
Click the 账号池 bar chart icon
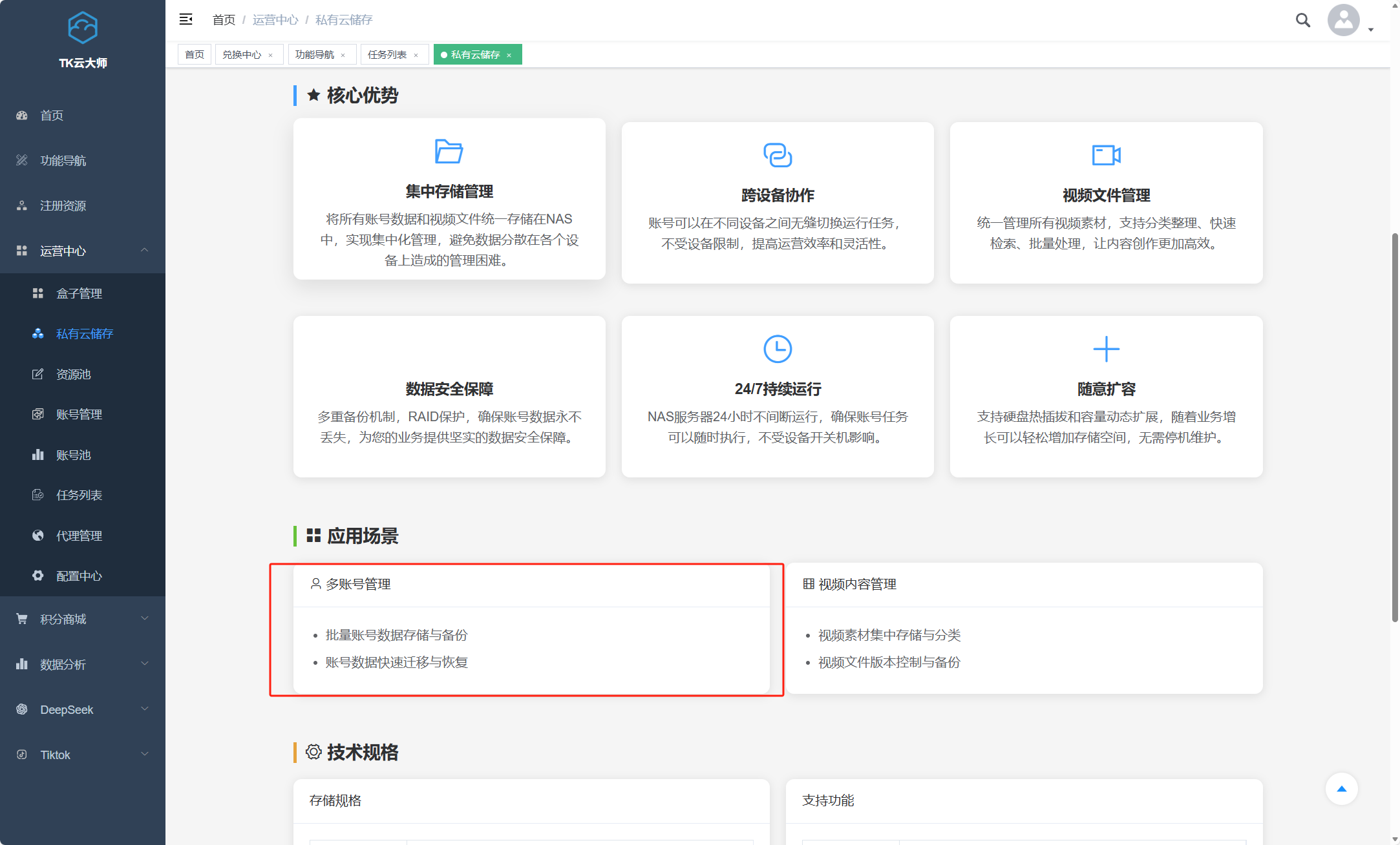[x=37, y=454]
